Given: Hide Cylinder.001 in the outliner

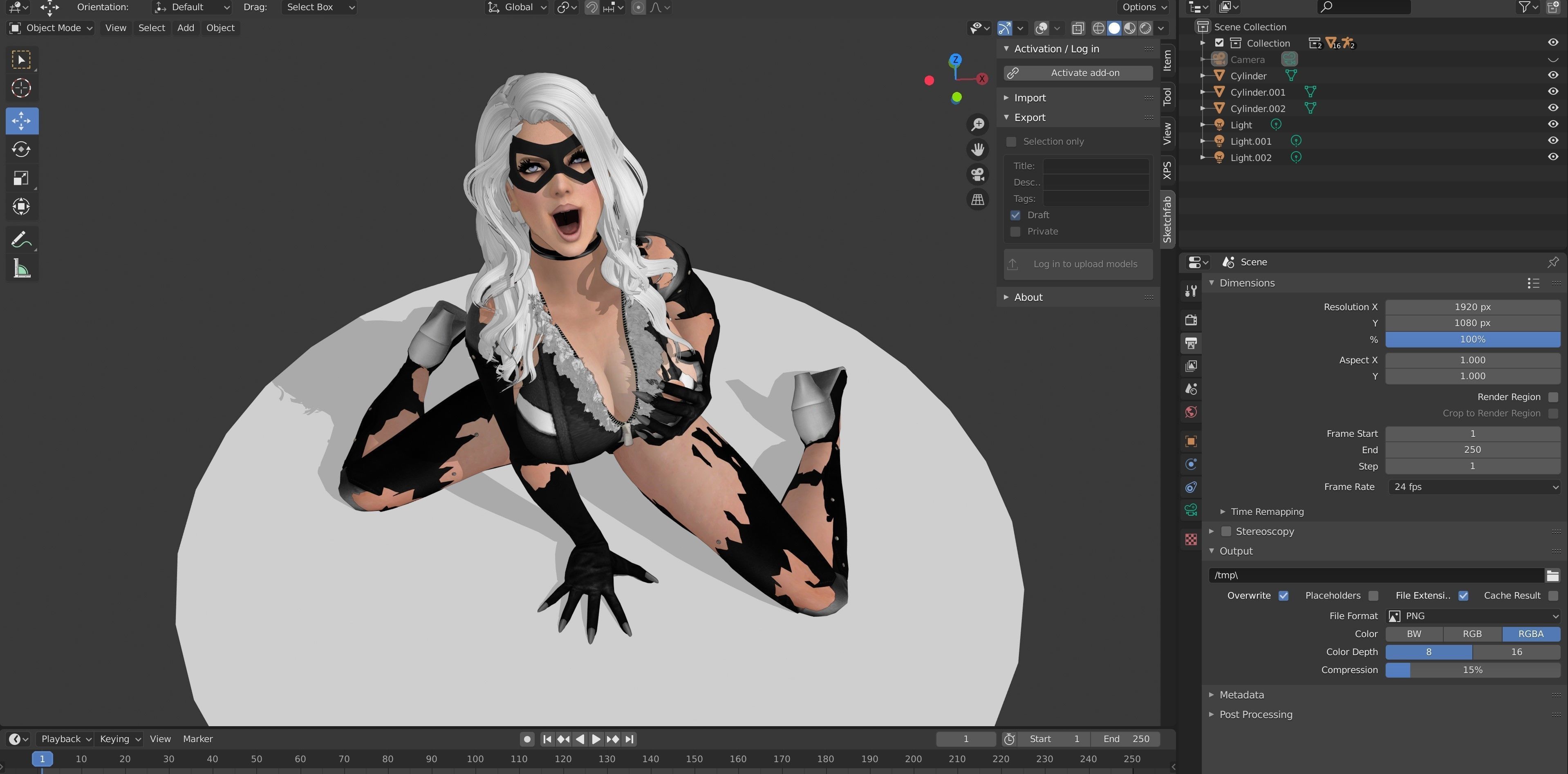Looking at the screenshot, I should pos(1553,91).
